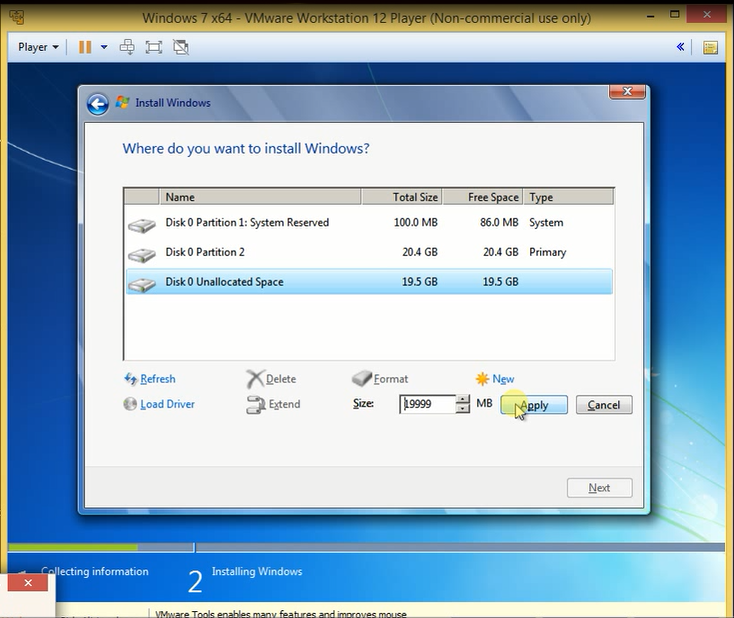This screenshot has width=734, height=618.
Task: Click drive icon for Partition 2
Action: coord(142,255)
